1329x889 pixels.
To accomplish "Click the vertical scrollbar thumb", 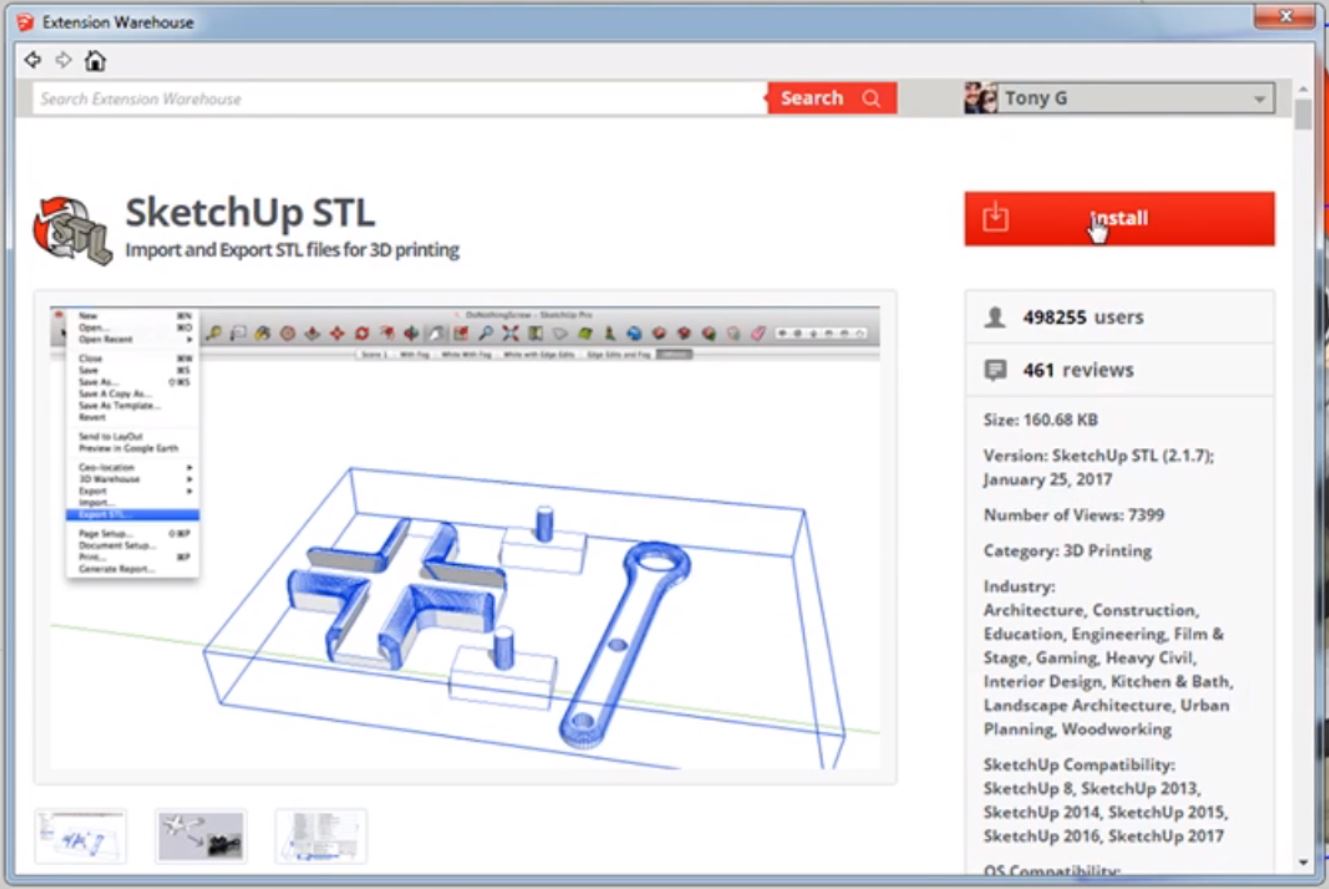I will [x=1302, y=114].
